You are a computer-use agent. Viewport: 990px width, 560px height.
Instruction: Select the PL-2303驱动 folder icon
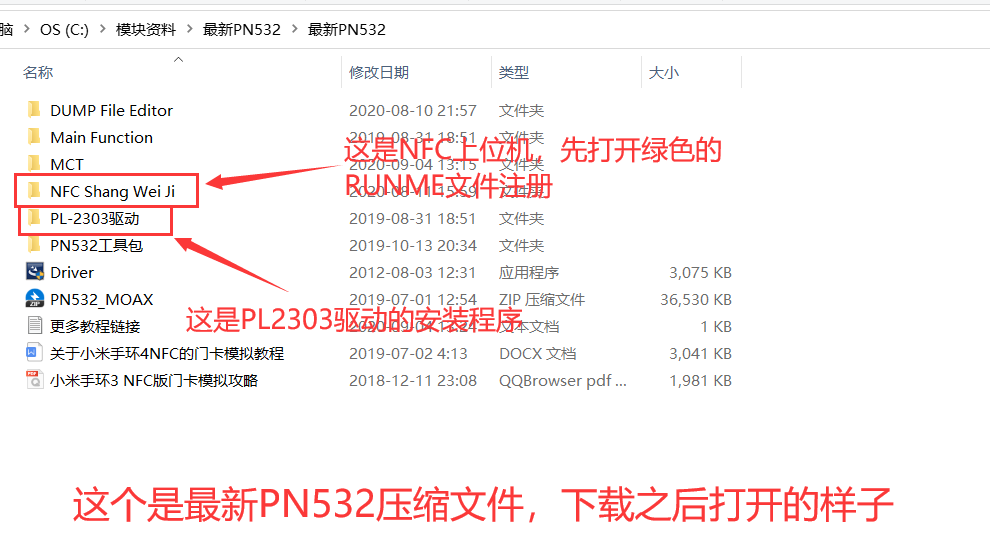[34, 218]
